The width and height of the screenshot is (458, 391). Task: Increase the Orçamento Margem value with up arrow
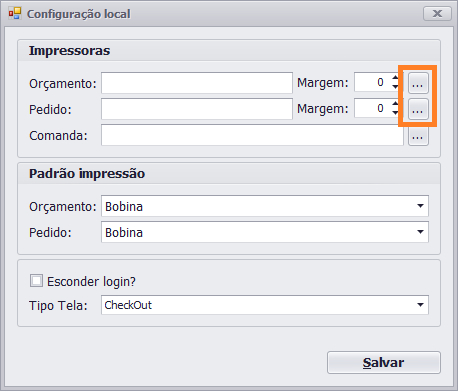395,78
